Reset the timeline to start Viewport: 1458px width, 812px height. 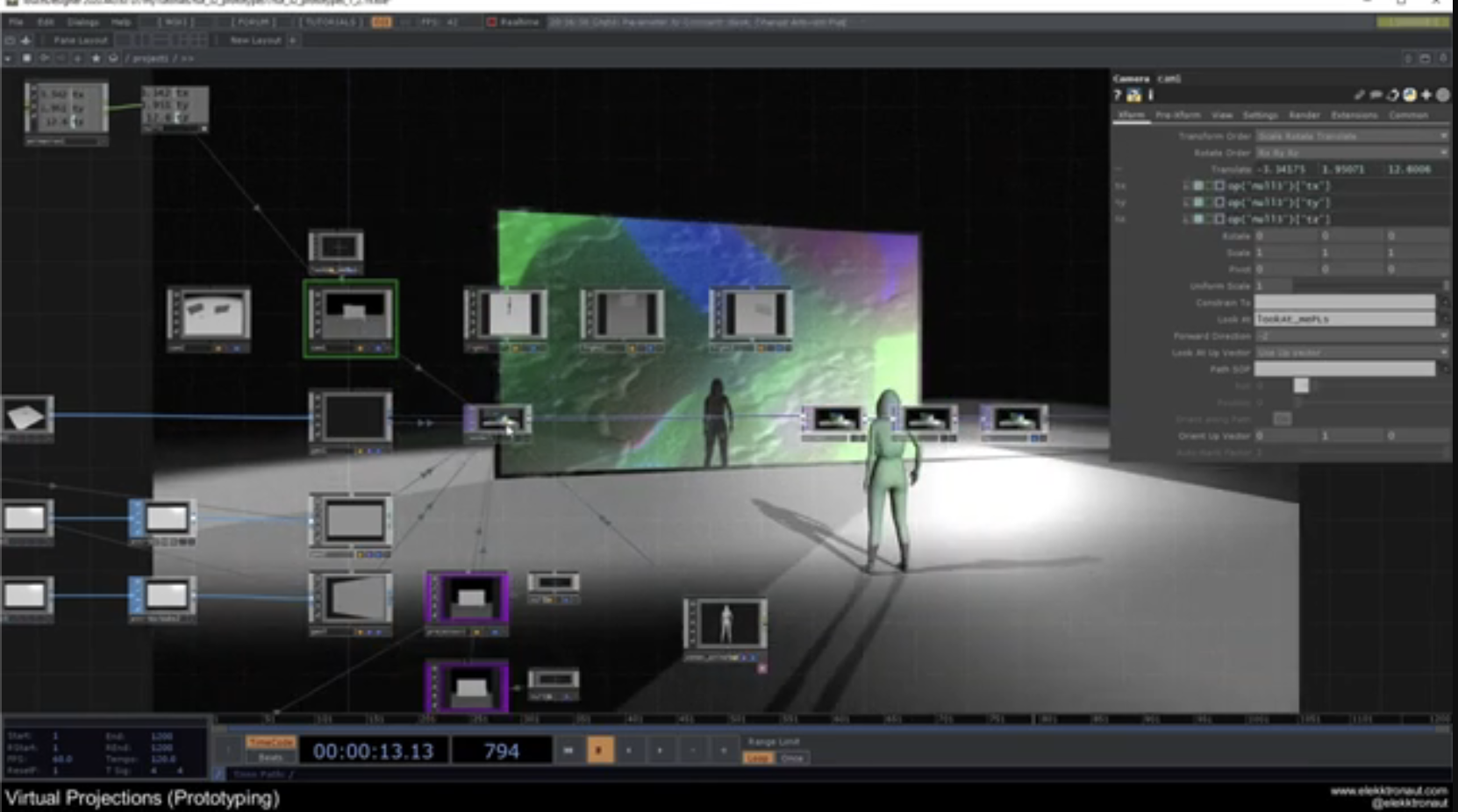coord(568,751)
